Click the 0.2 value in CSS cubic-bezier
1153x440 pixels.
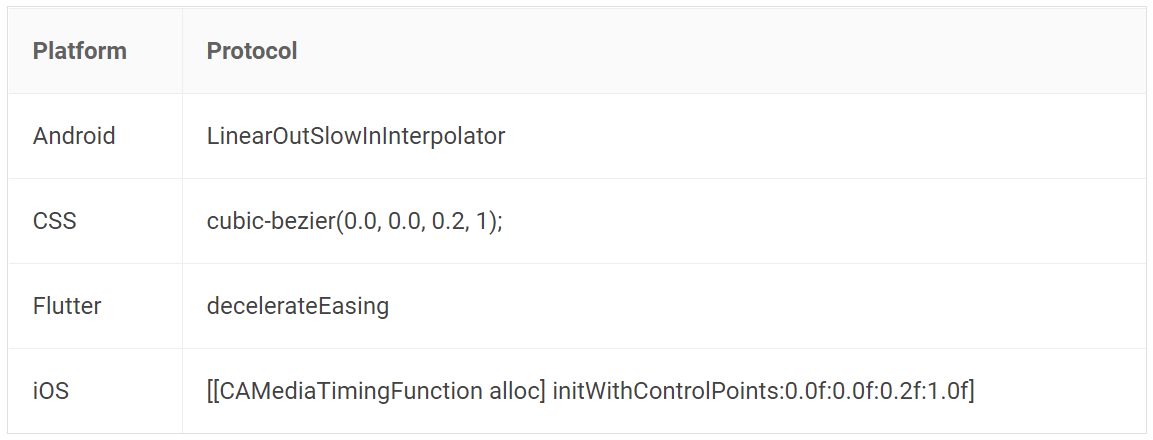(x=449, y=221)
